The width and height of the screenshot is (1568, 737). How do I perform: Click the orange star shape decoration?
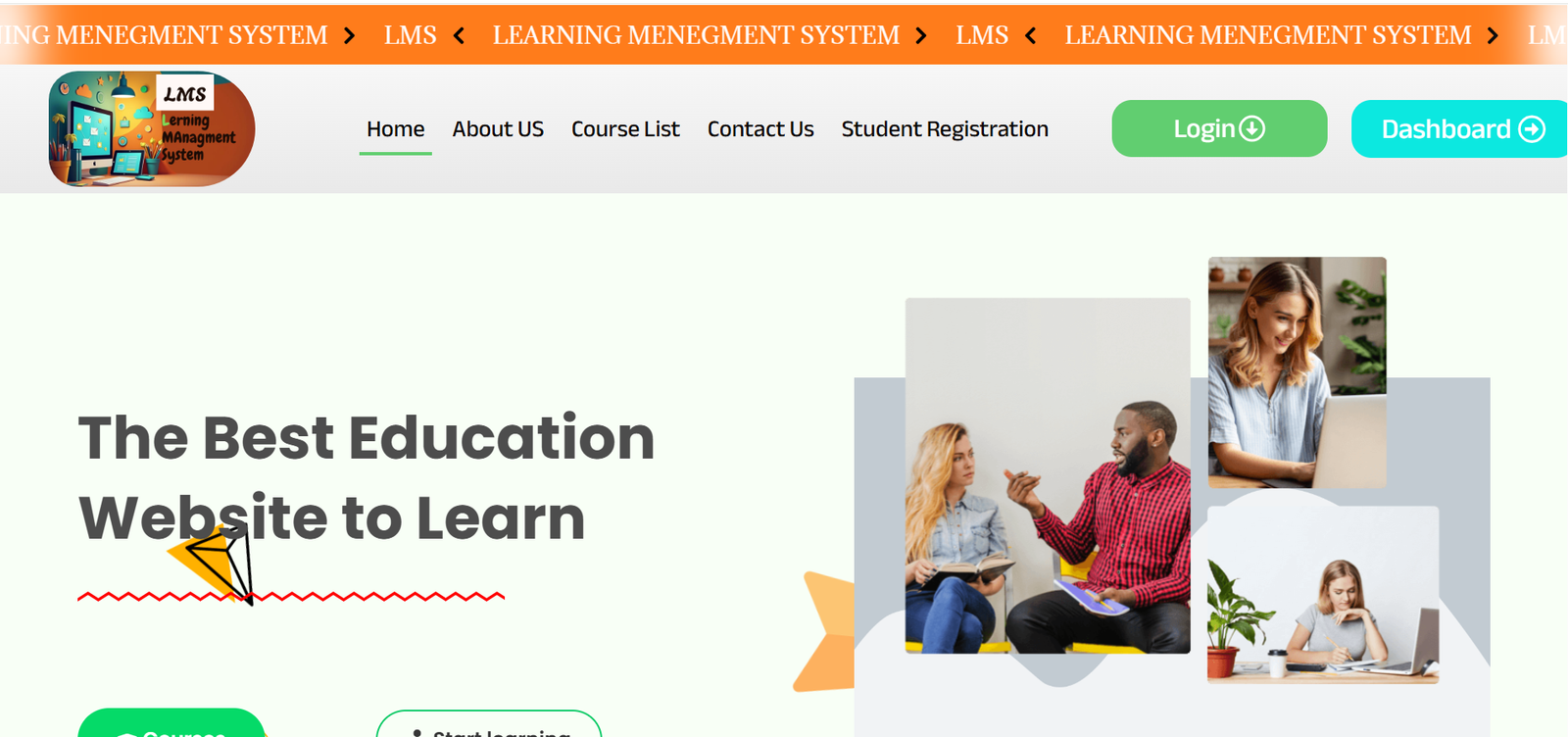pos(823,632)
